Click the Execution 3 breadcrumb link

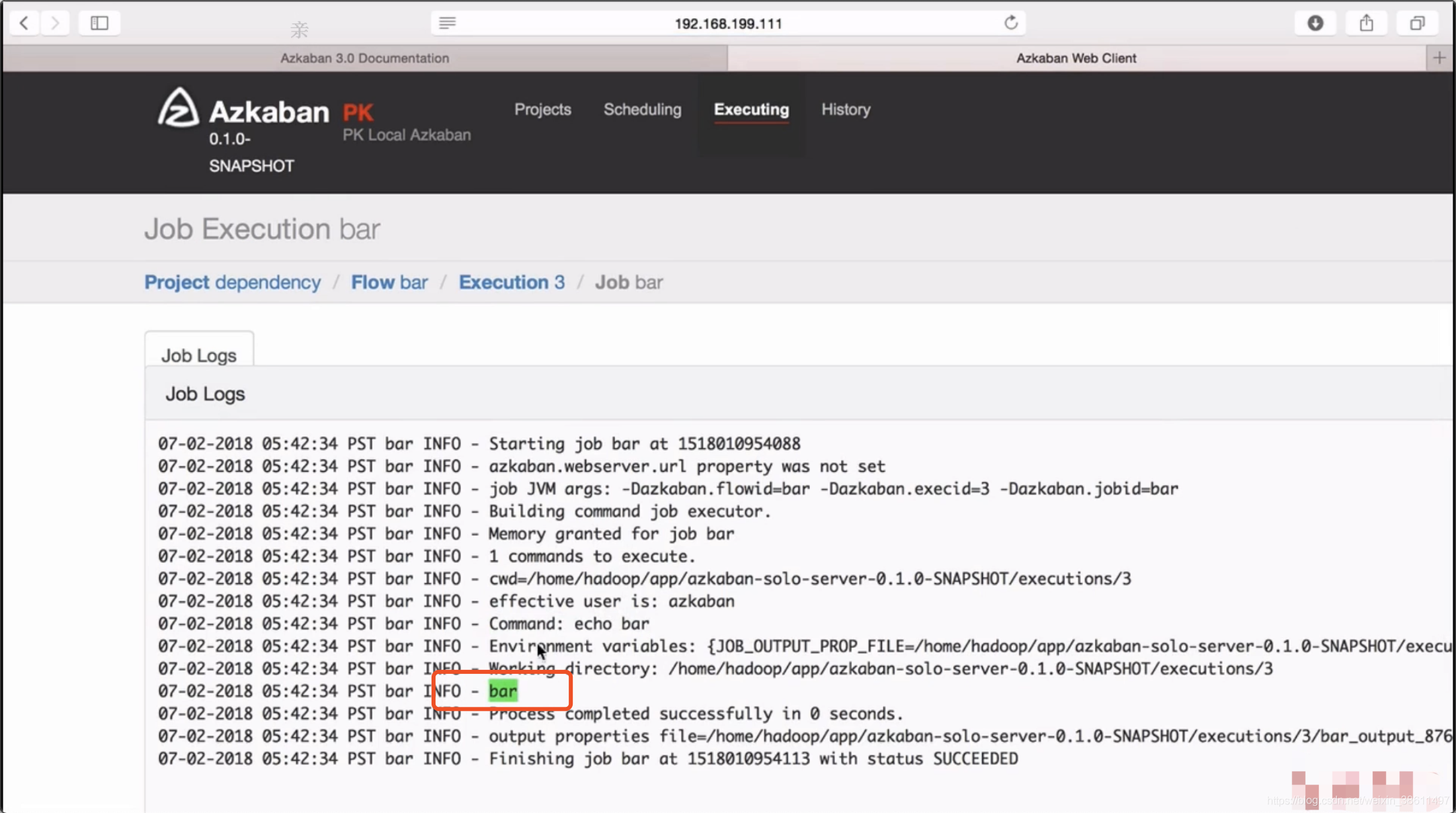[x=511, y=282]
